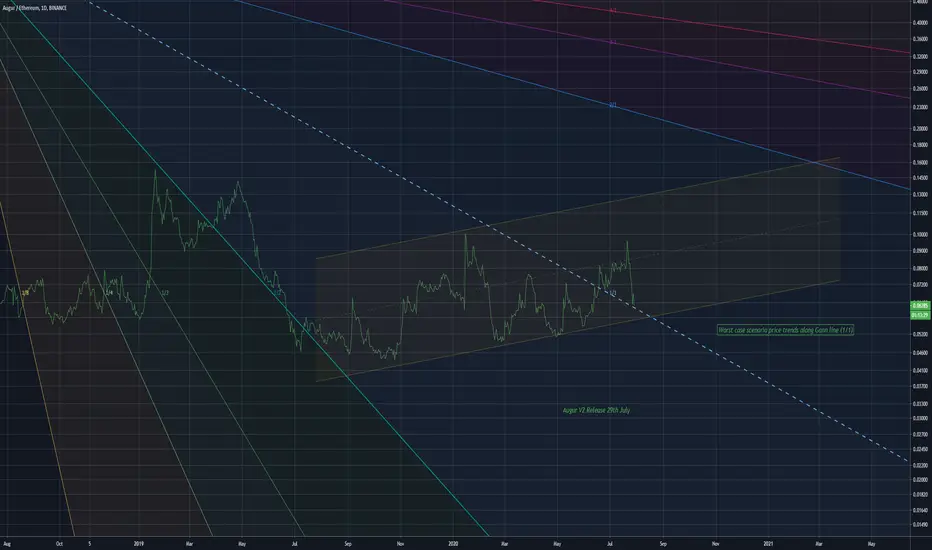
Task: Click the 2021 label on time axis
Action: click(769, 543)
